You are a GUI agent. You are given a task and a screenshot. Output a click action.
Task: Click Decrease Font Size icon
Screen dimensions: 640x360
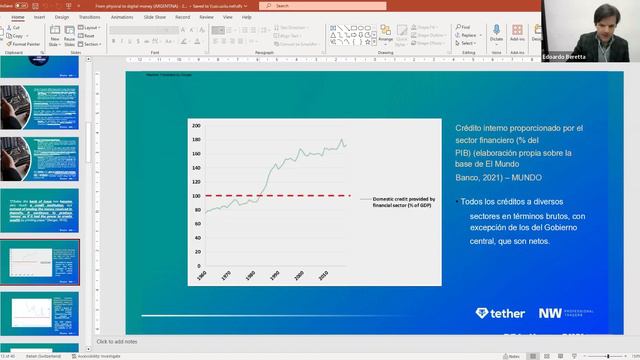tap(191, 30)
